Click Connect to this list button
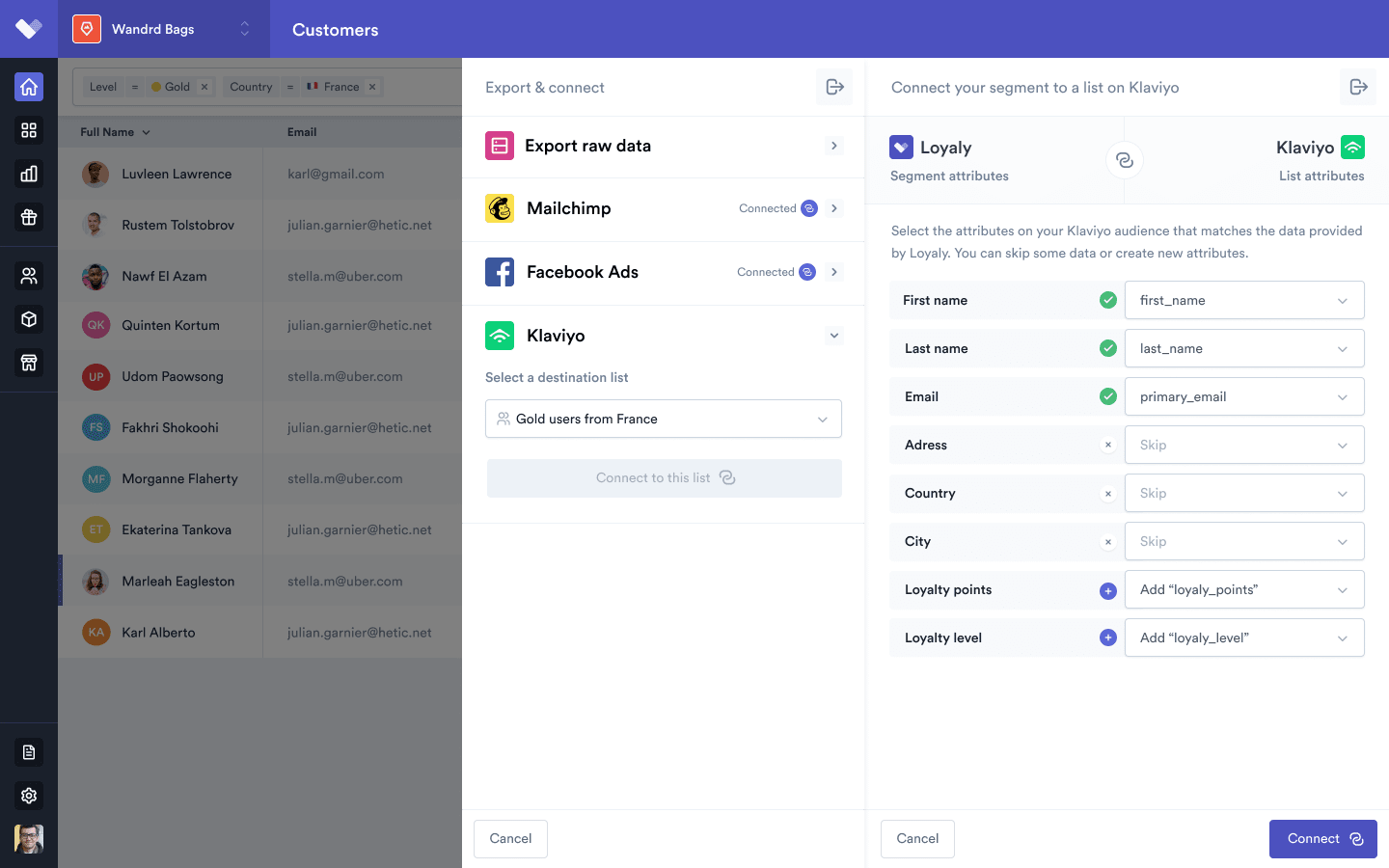This screenshot has height=868, width=1389. (x=665, y=478)
